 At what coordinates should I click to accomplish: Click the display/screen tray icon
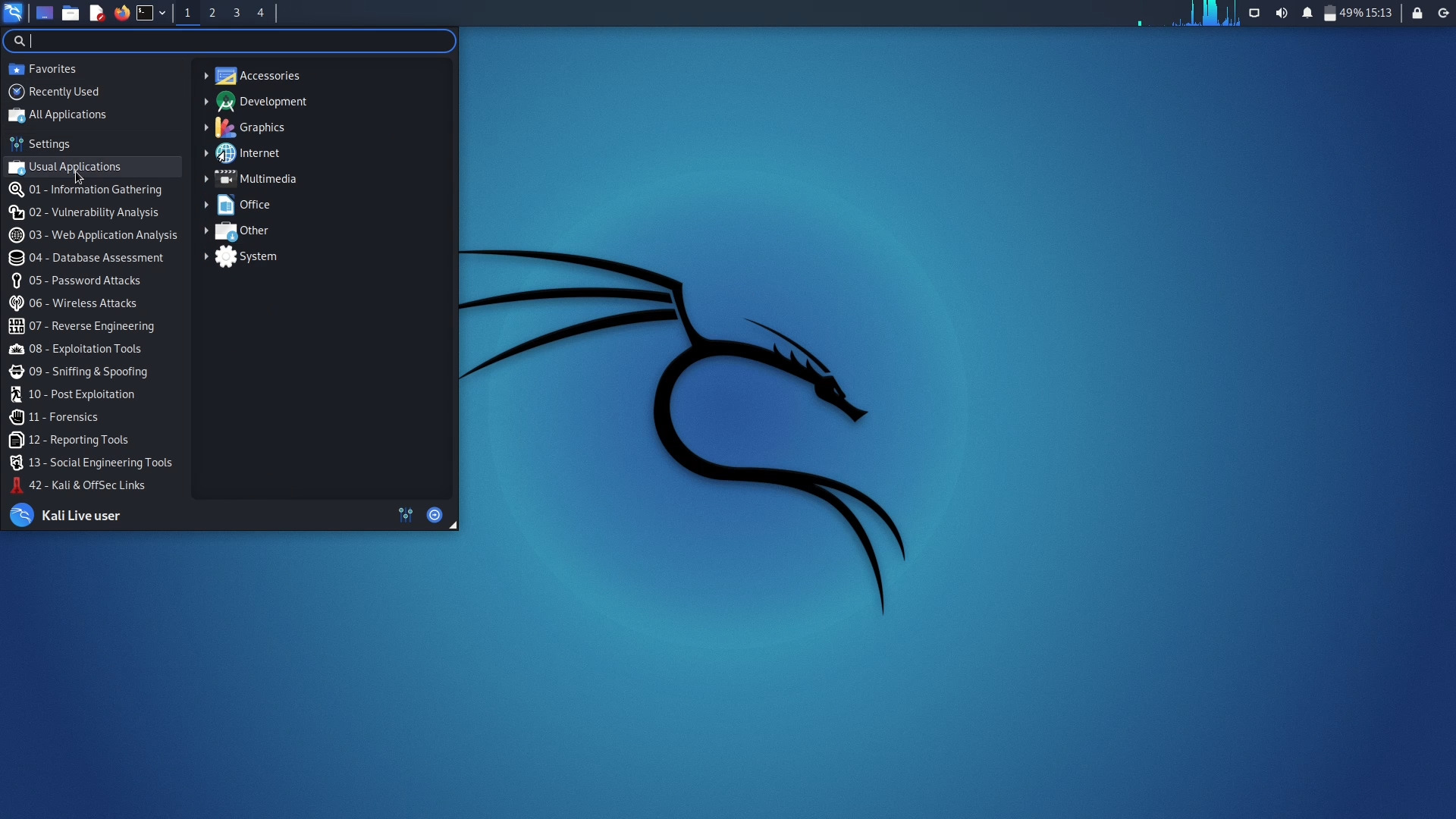1254,13
